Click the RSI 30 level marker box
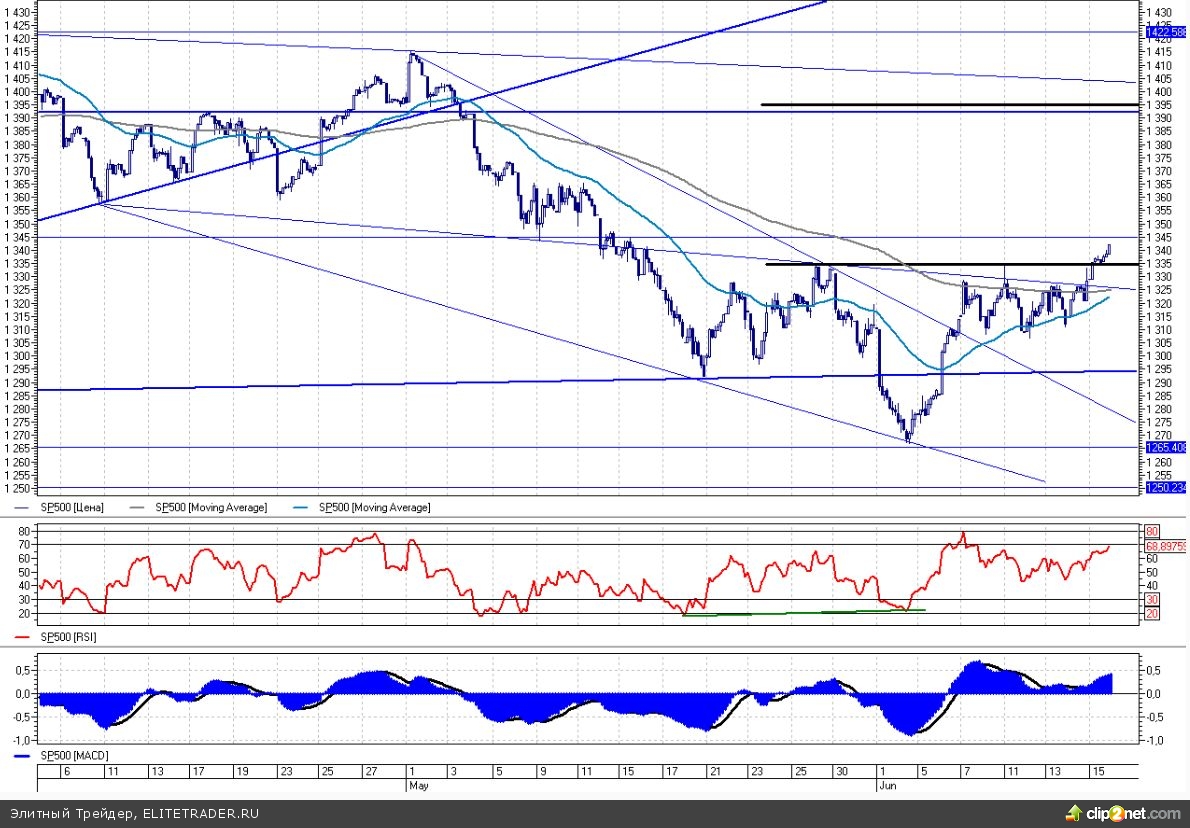 tap(1152, 599)
